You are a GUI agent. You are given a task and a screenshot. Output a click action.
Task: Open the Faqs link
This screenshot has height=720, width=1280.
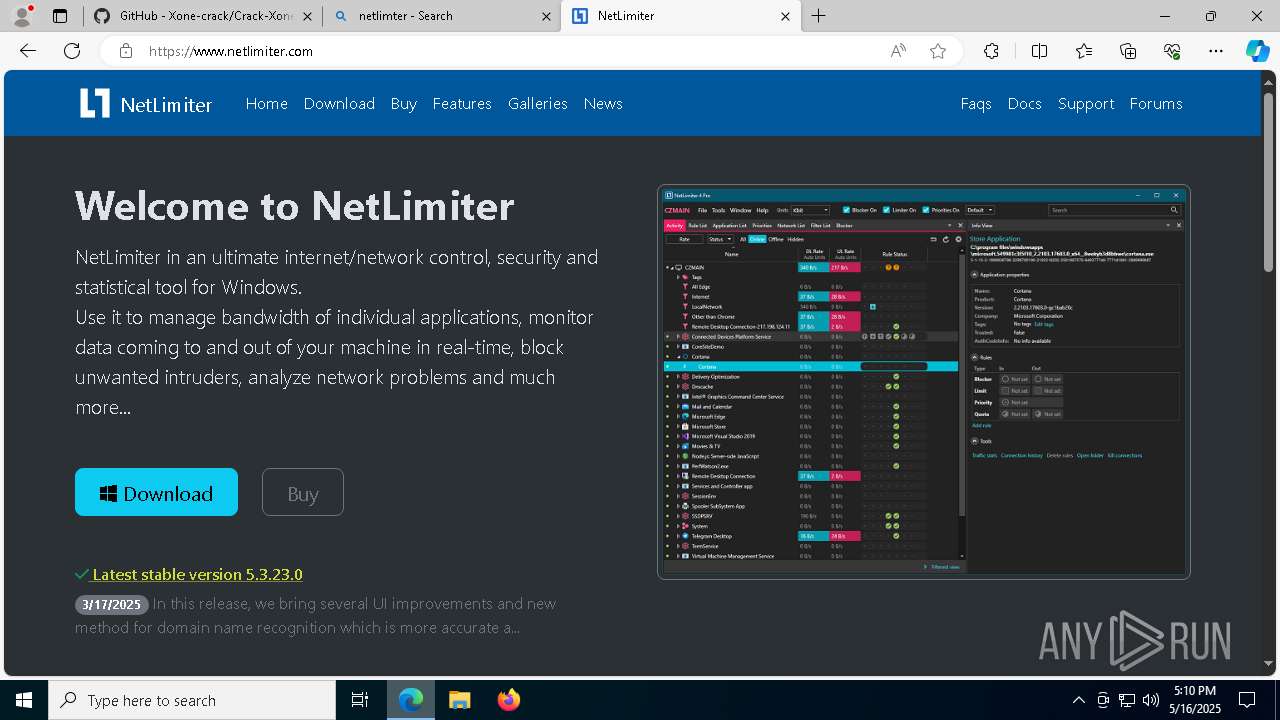tap(976, 103)
